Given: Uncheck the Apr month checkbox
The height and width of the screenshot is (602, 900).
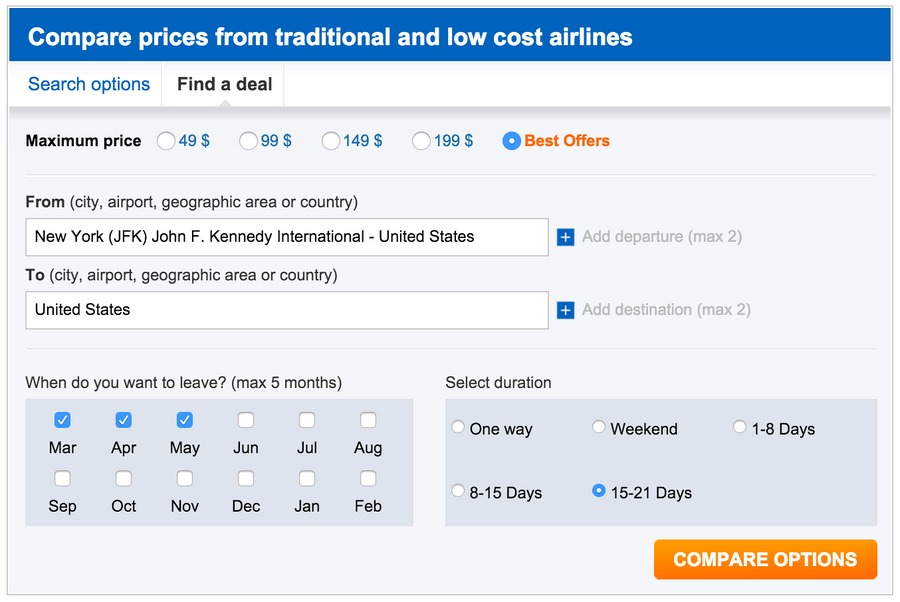Looking at the screenshot, I should click(x=123, y=420).
